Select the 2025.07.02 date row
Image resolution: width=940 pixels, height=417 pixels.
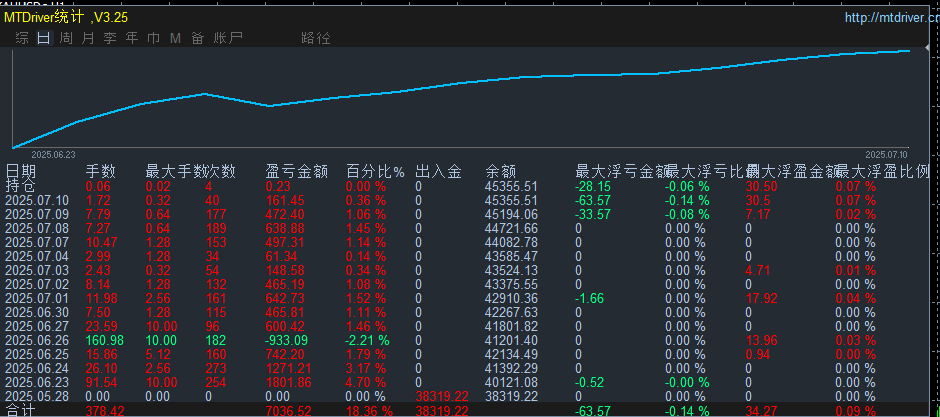pyautogui.click(x=37, y=284)
